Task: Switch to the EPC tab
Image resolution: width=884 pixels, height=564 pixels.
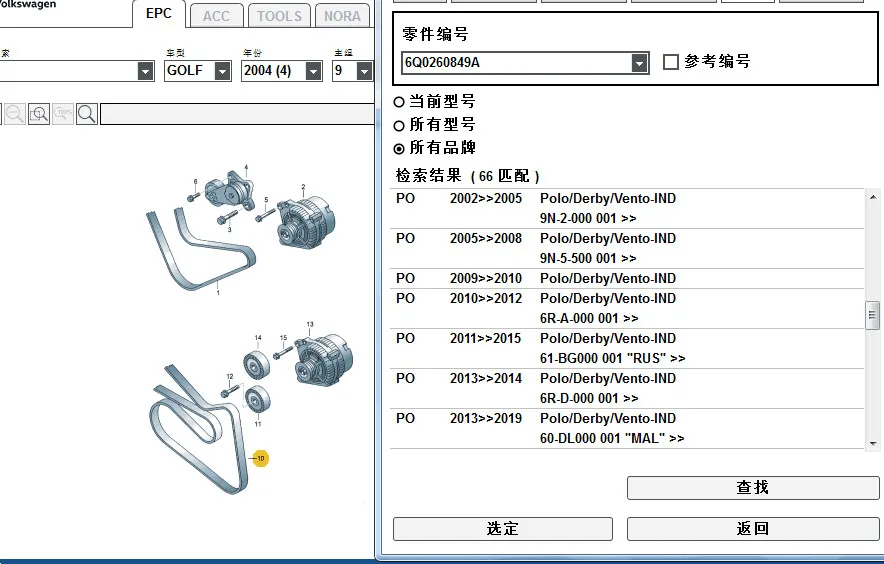Action: click(x=159, y=14)
